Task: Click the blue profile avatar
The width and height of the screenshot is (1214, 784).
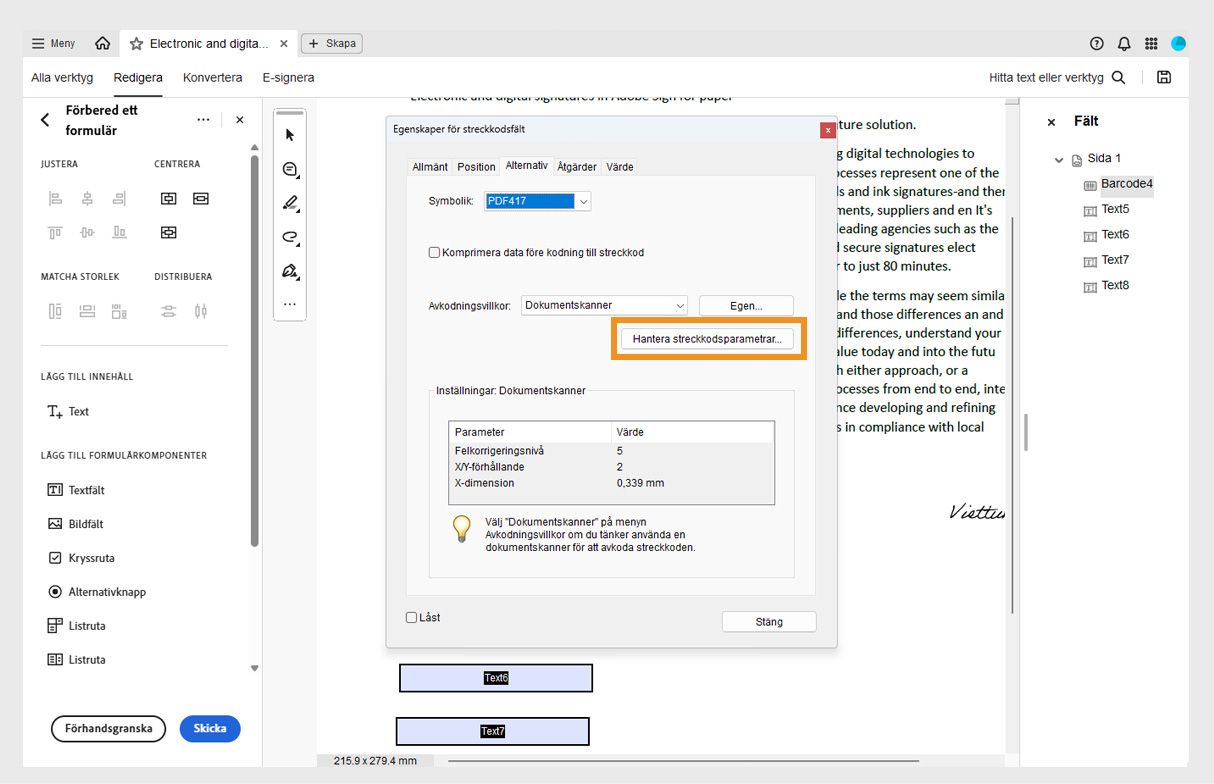Action: (x=1178, y=44)
